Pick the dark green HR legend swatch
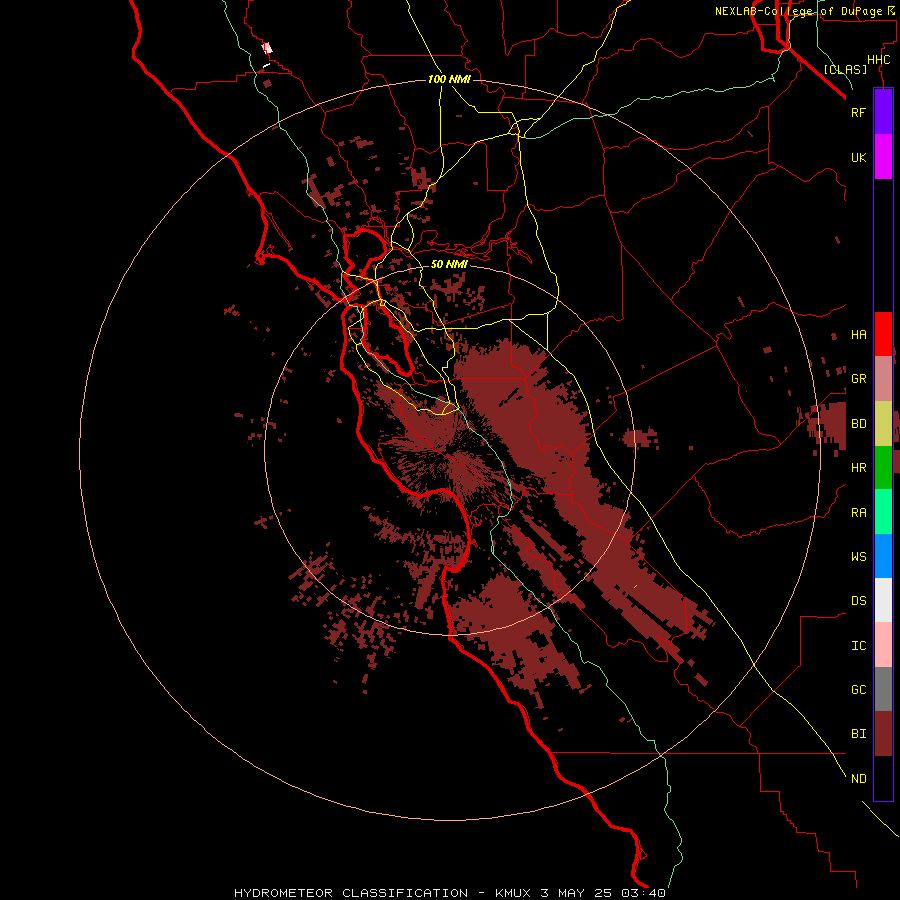Viewport: 900px width, 900px height. (883, 467)
